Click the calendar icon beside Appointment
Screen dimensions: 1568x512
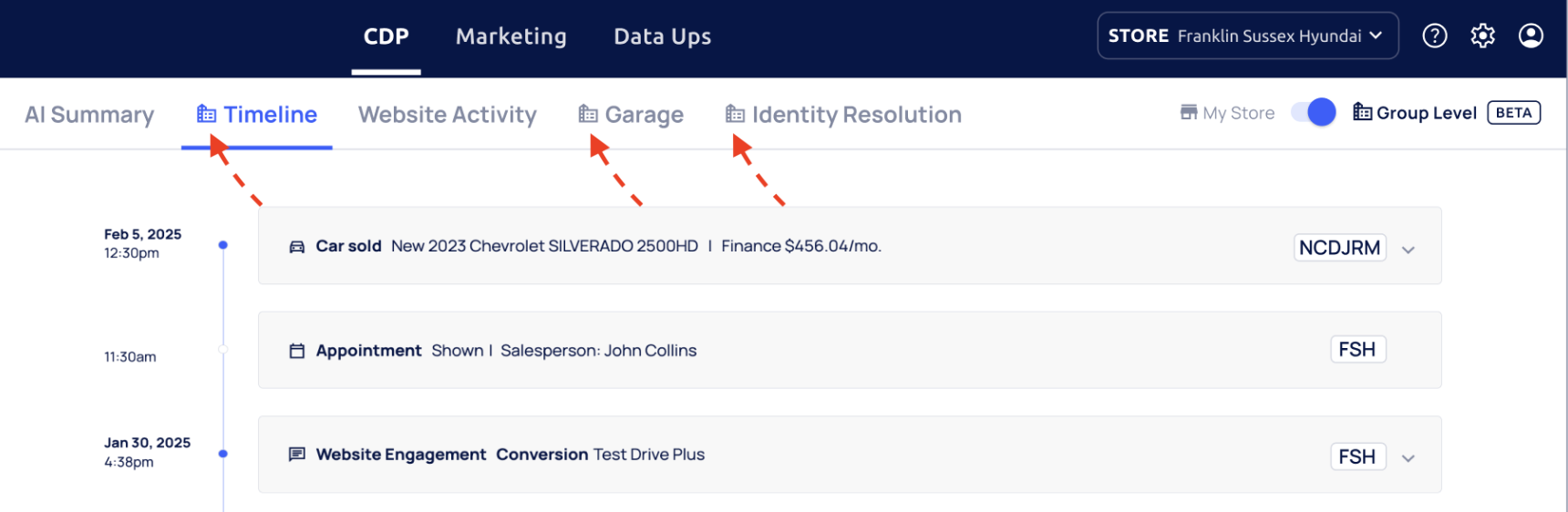297,351
